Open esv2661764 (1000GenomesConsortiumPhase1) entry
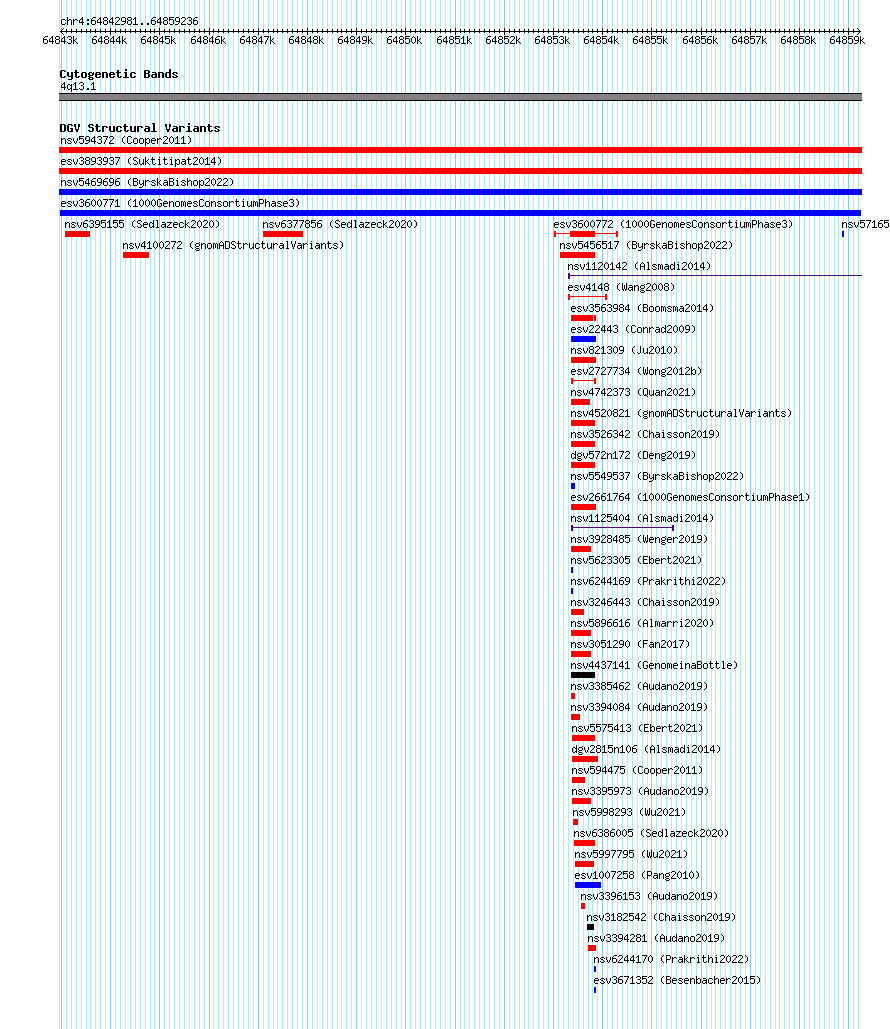Viewport: 890px width, 1029px height. [690, 497]
